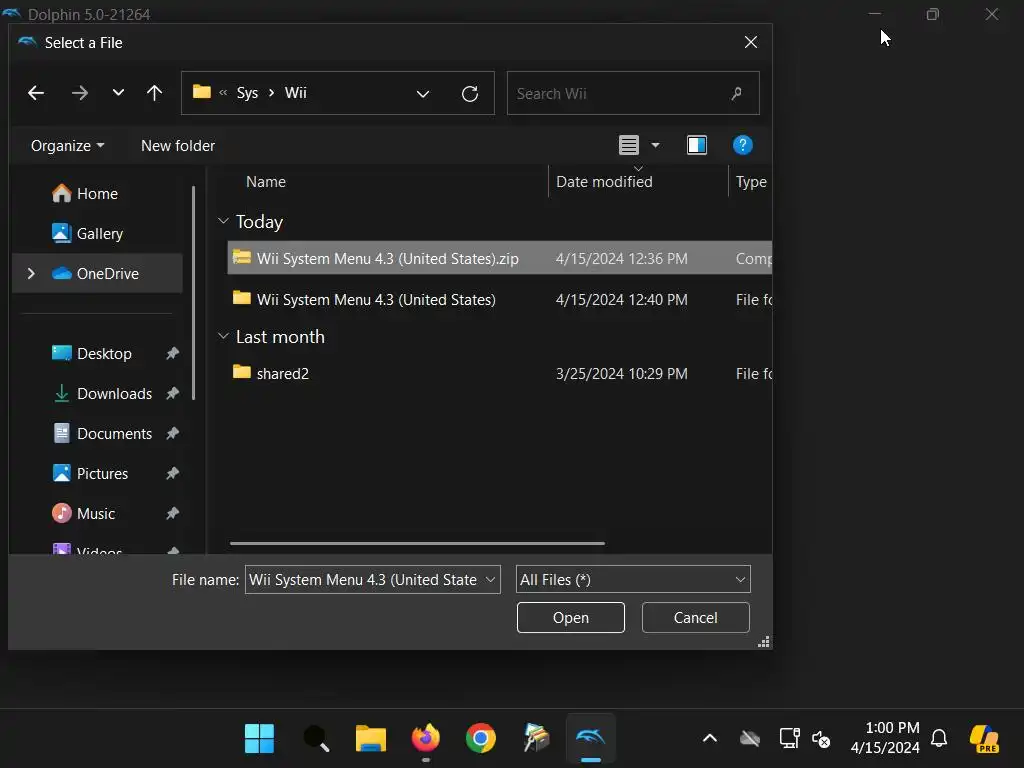This screenshot has width=1024, height=768.
Task: Expand address bar history dropdown
Action: click(x=423, y=93)
